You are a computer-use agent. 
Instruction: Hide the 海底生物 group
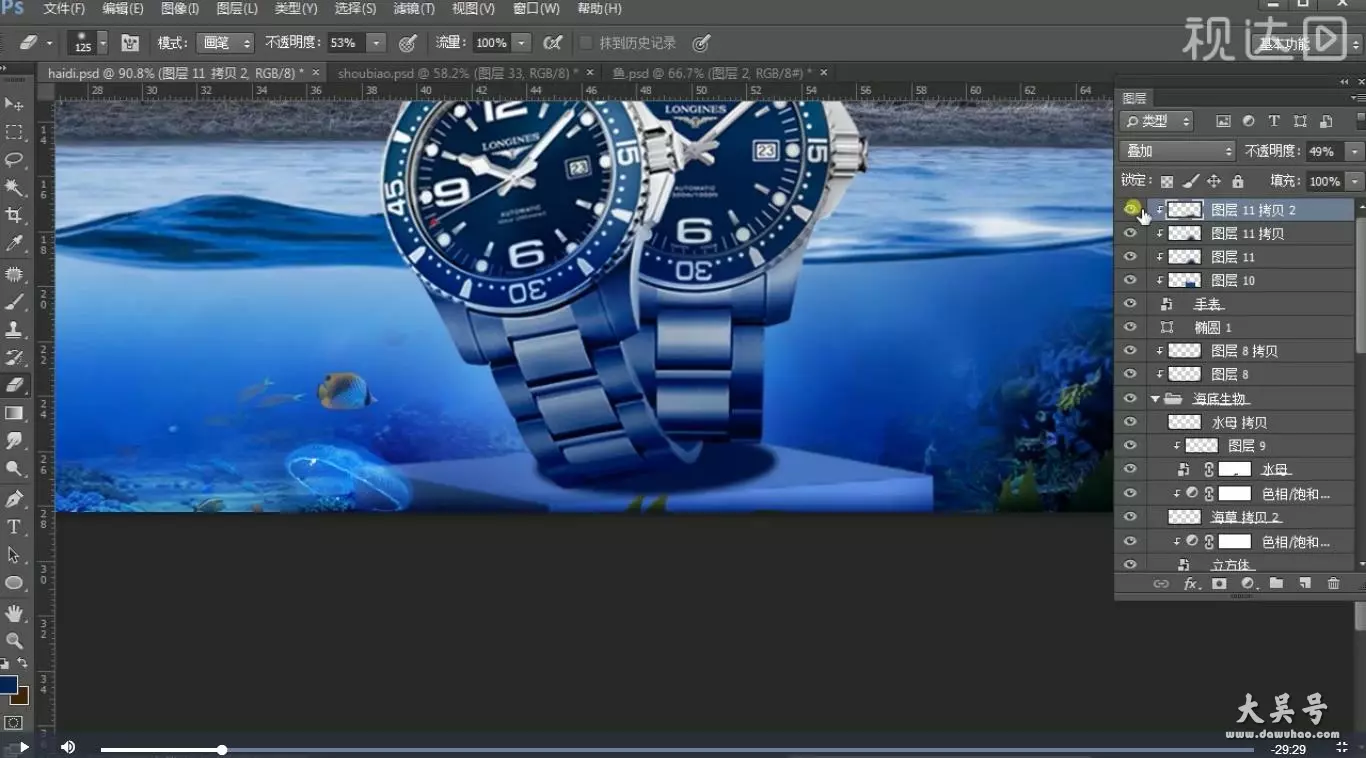[x=1130, y=398]
